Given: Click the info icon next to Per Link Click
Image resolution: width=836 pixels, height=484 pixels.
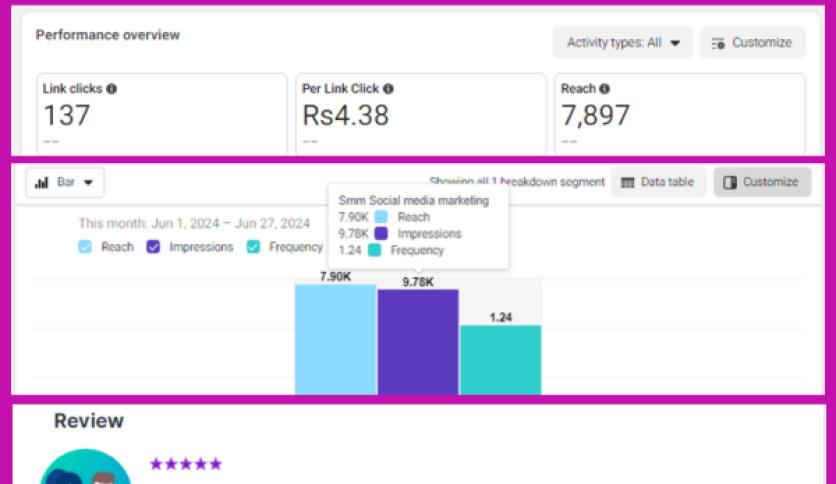Looking at the screenshot, I should pyautogui.click(x=388, y=89).
